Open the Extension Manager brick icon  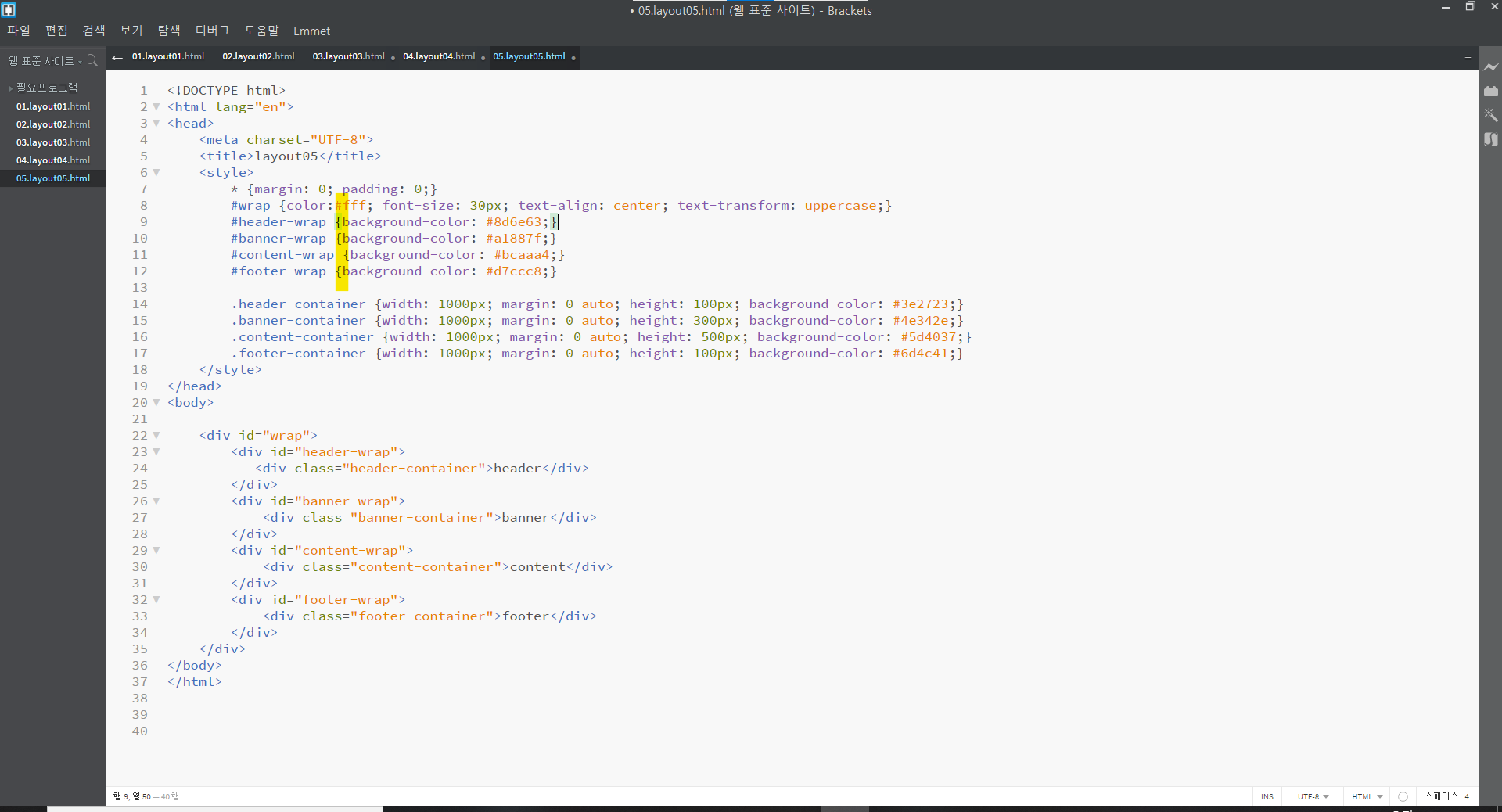pos(1491,92)
